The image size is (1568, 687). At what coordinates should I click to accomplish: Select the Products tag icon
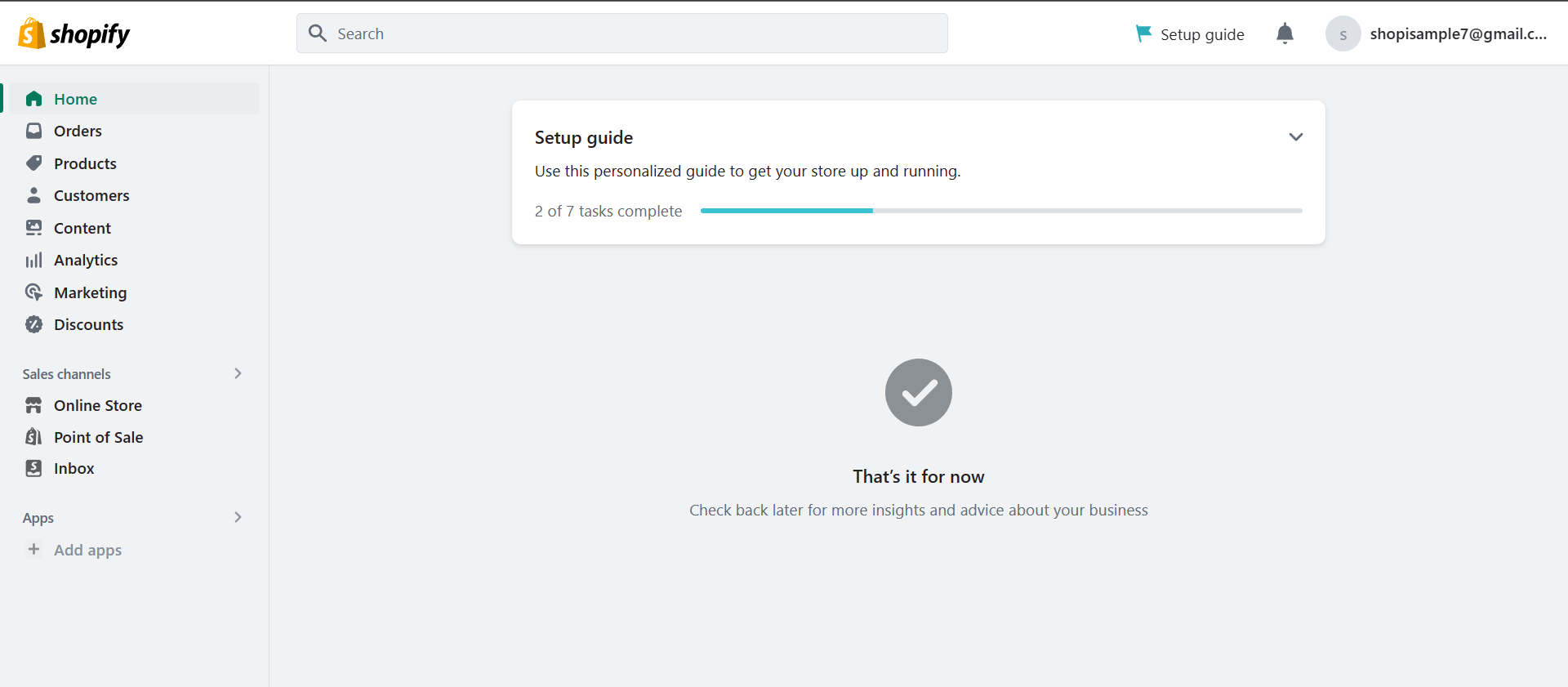(33, 163)
